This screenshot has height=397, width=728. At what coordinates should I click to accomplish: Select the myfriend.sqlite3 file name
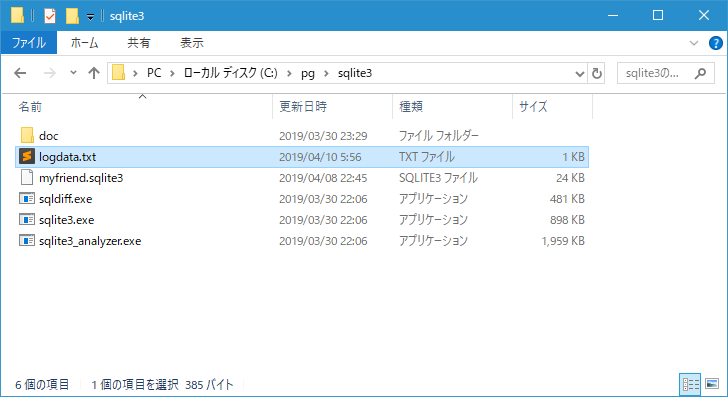pyautogui.click(x=81, y=178)
